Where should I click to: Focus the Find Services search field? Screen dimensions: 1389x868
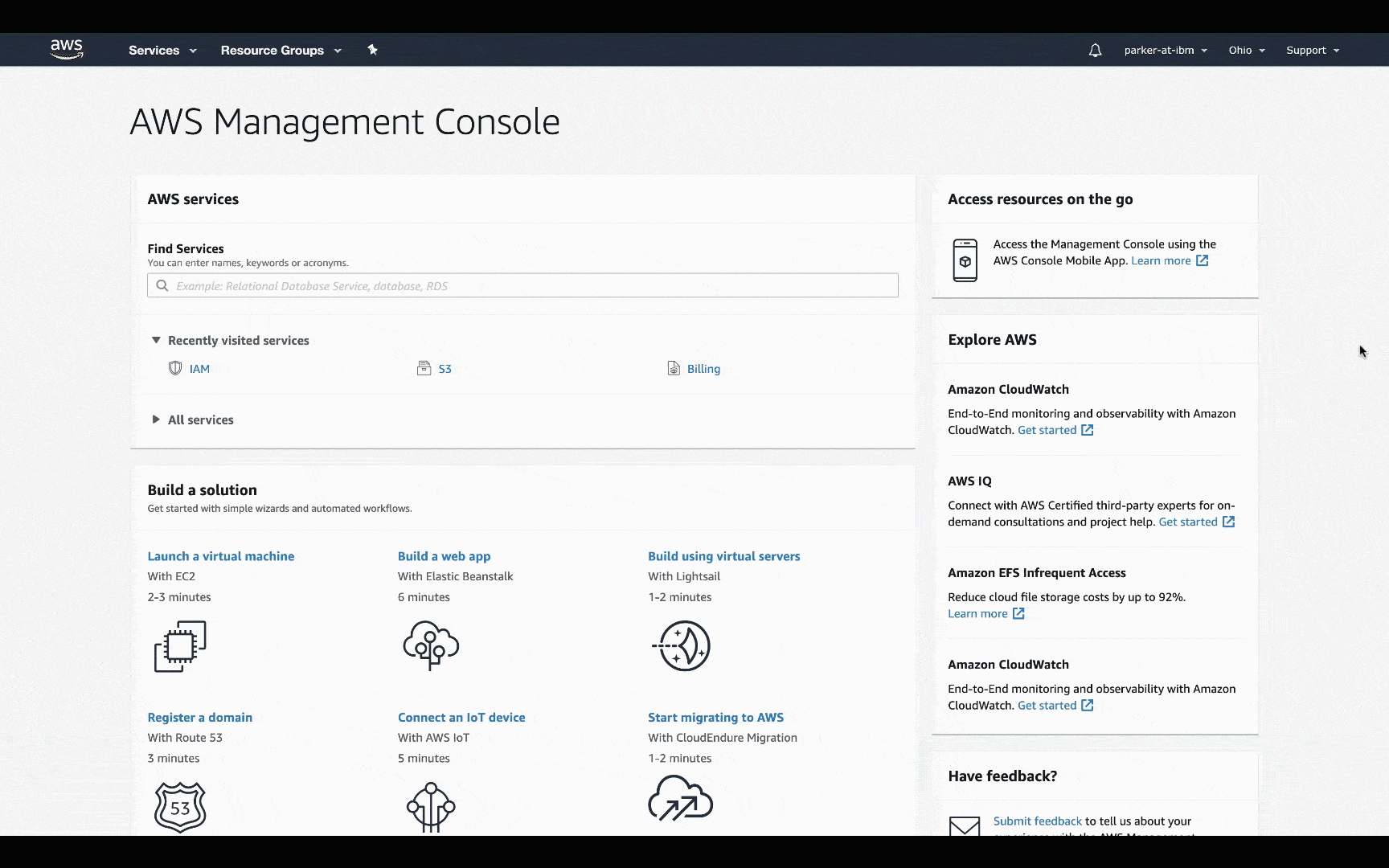pos(522,285)
